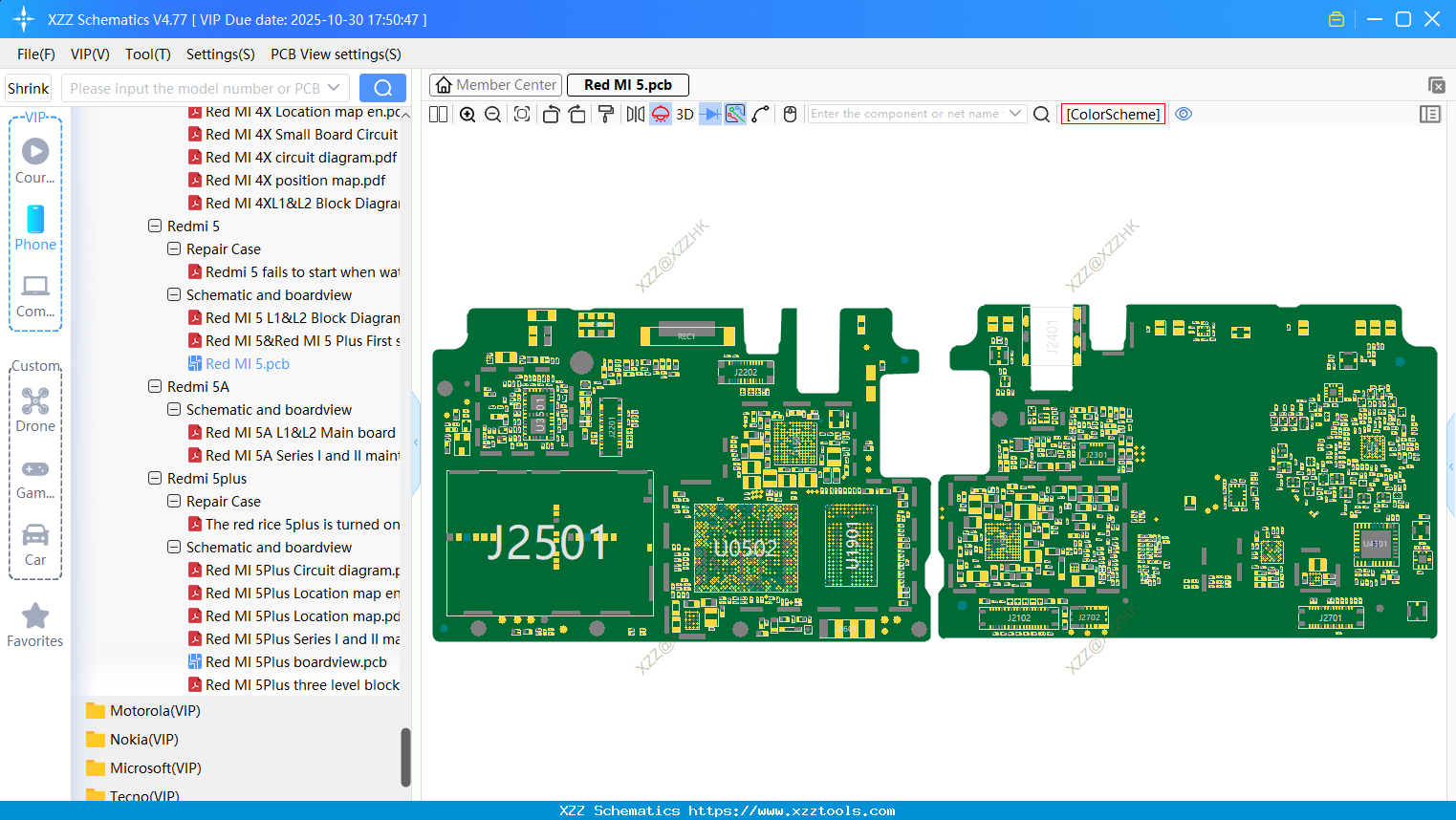Switch to the Member Center tab
Viewport: 1456px width, 820px height.
click(496, 85)
